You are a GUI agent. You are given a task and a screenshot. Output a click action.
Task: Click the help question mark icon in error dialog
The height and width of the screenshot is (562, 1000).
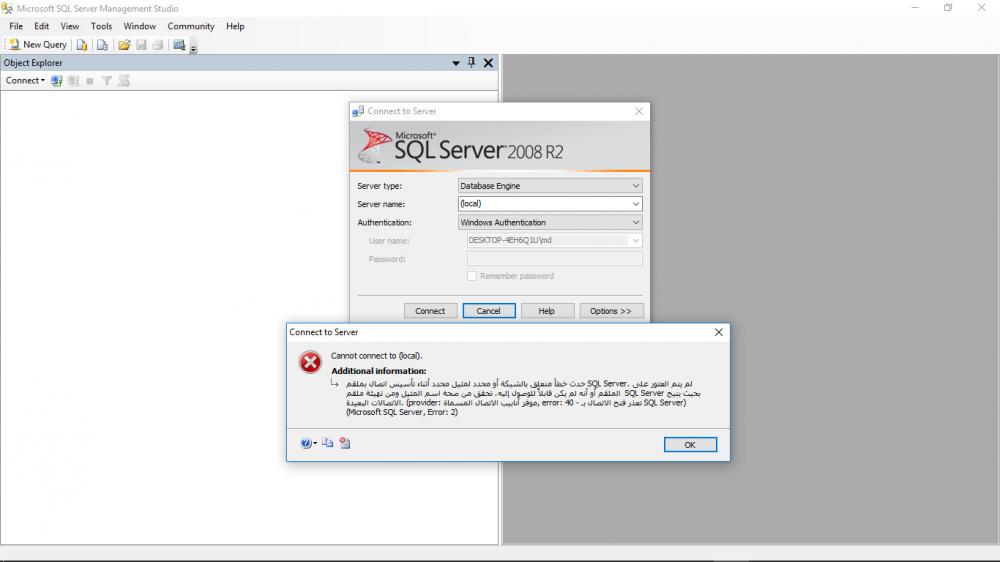coord(305,443)
